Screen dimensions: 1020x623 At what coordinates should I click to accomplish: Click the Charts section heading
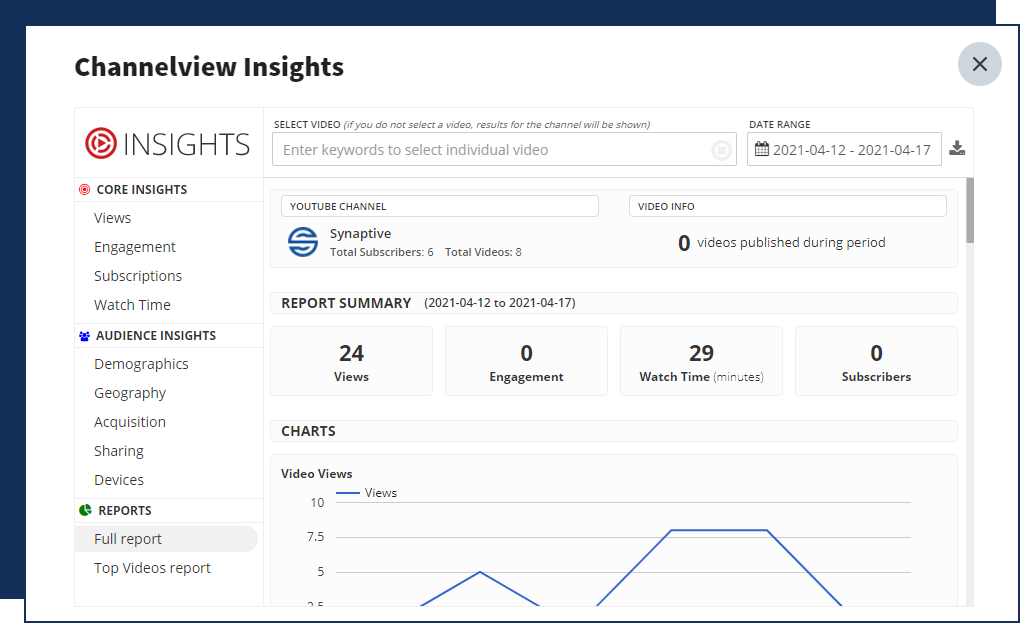(x=308, y=431)
